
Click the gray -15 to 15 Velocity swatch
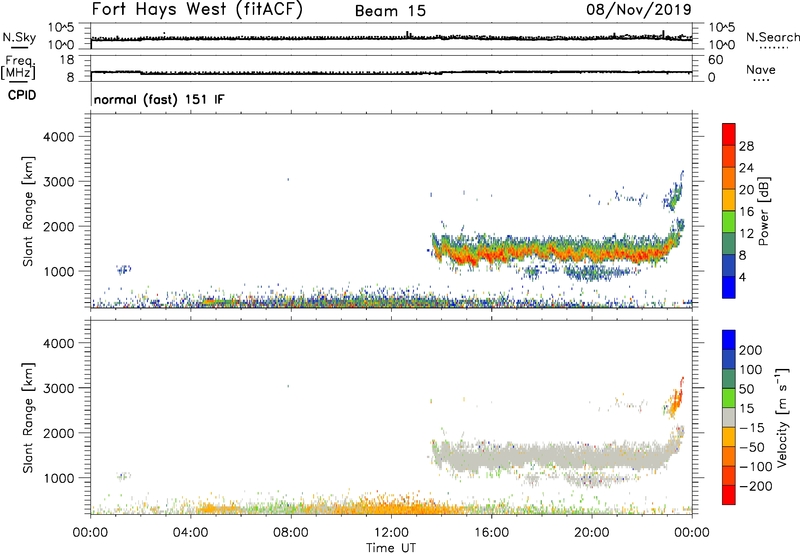[729, 417]
